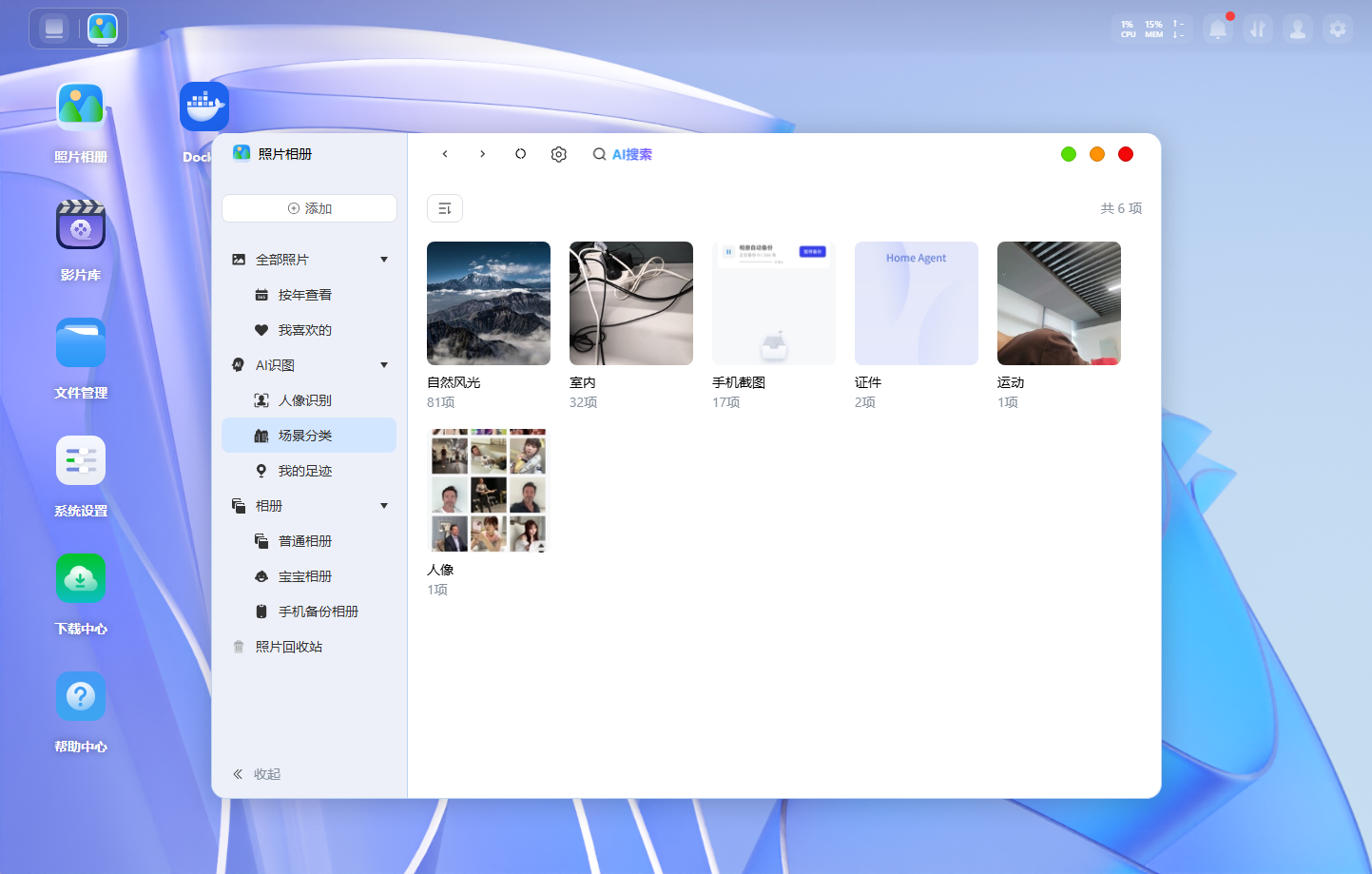Screen dimensions: 1372x874
Task: Refresh the photo album view
Action: click(x=521, y=154)
